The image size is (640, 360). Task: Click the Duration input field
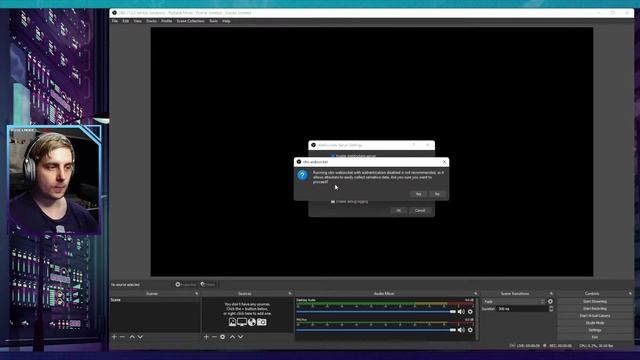[x=522, y=309]
